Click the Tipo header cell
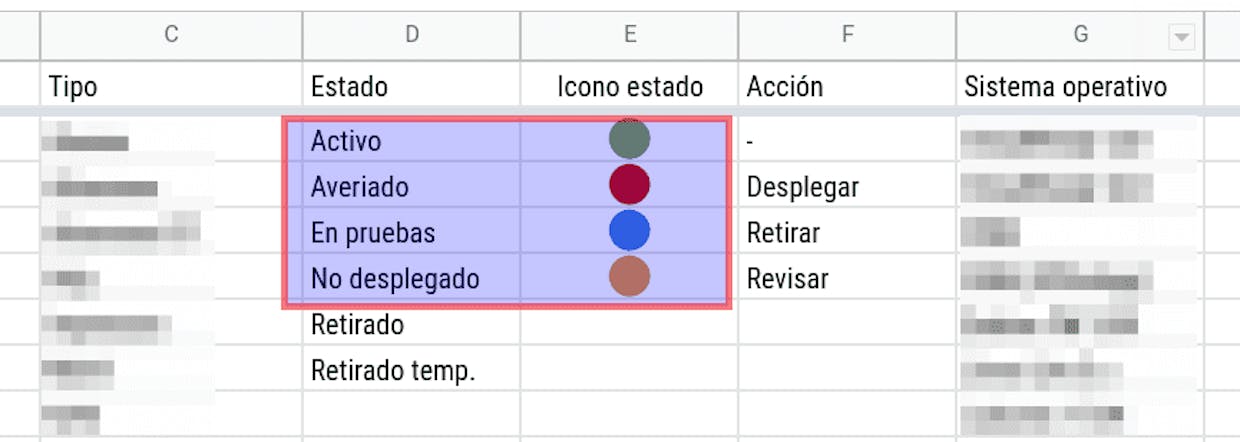 [x=171, y=86]
